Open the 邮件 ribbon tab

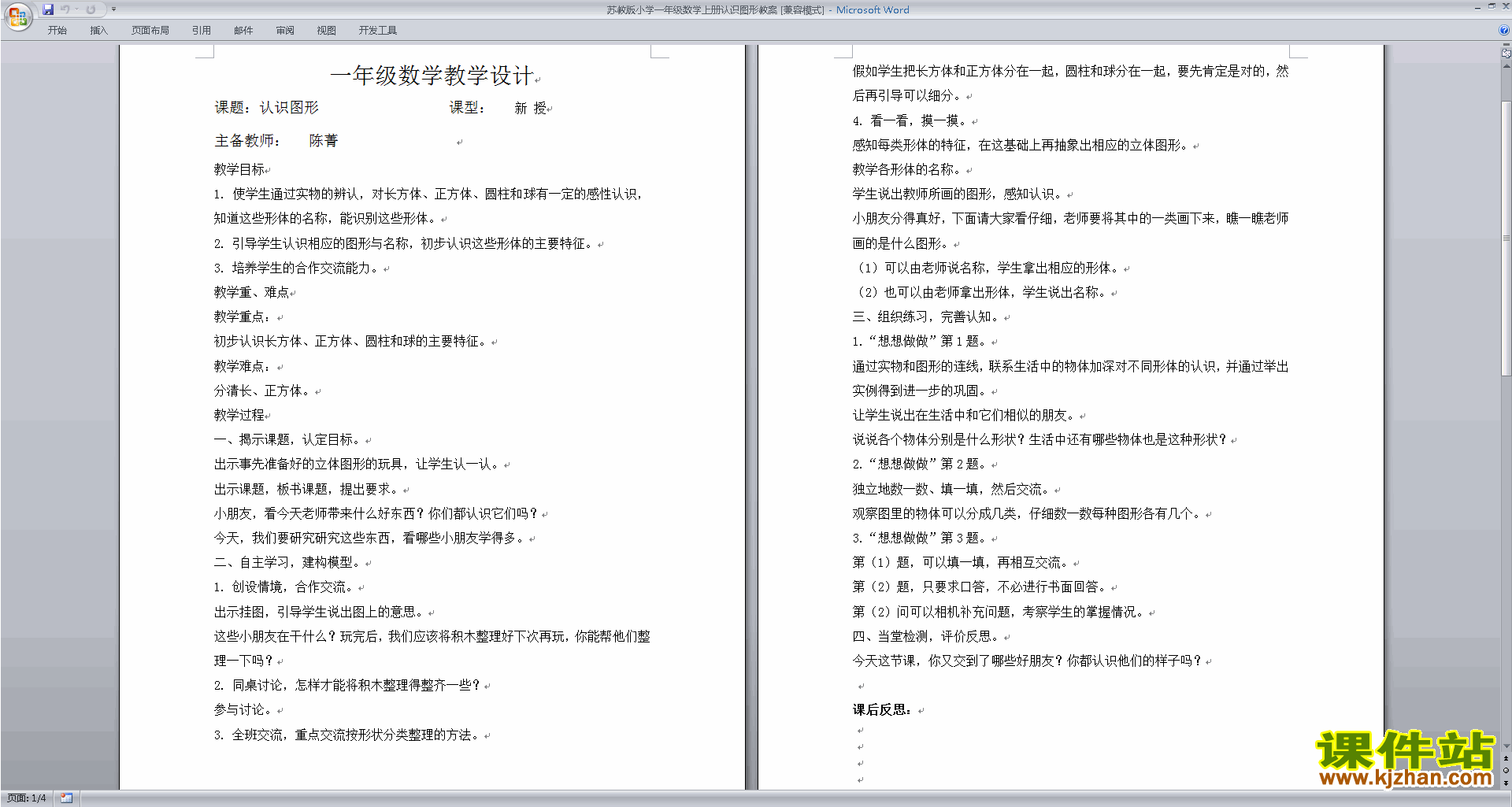[x=243, y=31]
